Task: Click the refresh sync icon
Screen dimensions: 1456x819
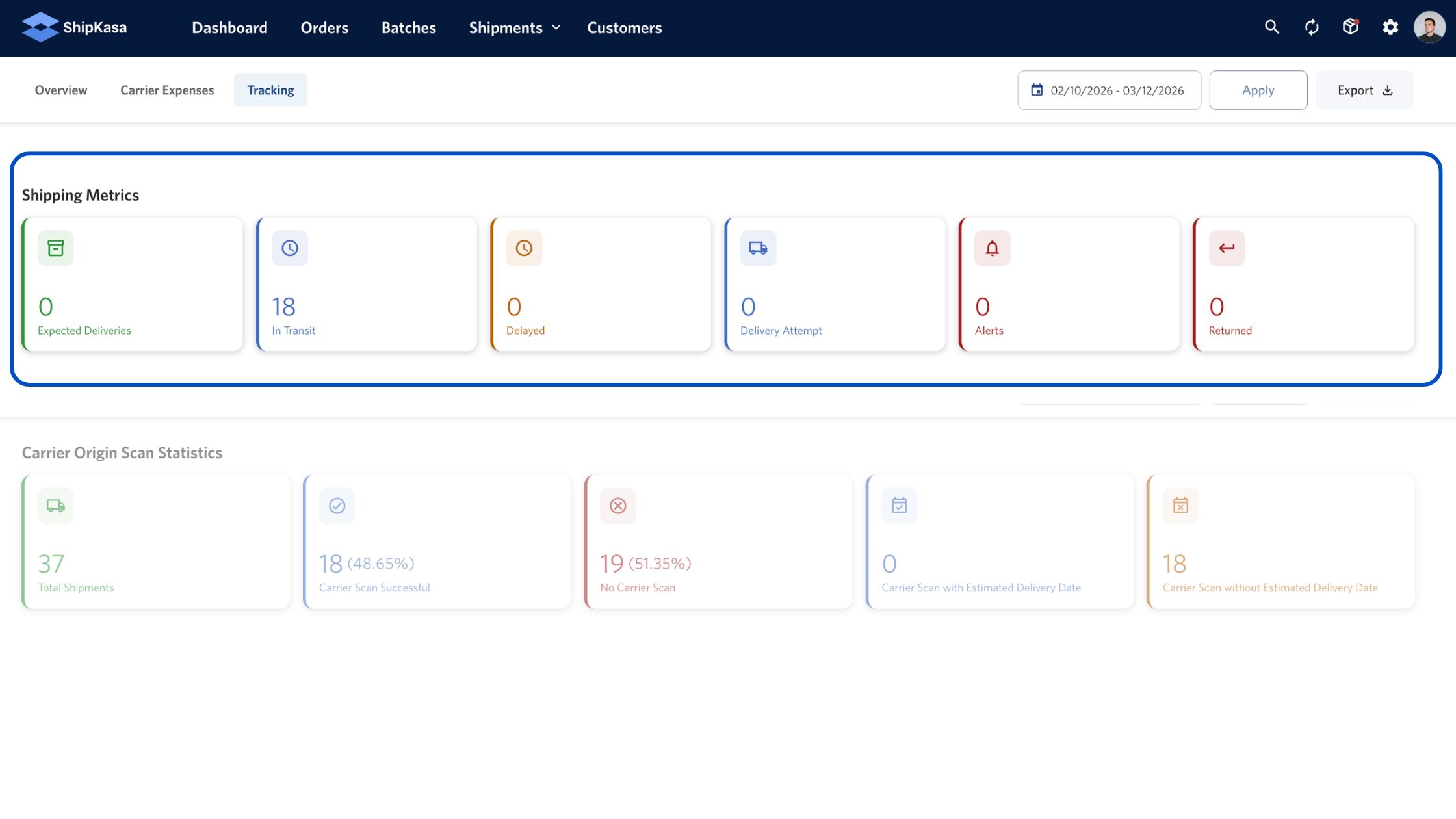Action: (x=1312, y=27)
